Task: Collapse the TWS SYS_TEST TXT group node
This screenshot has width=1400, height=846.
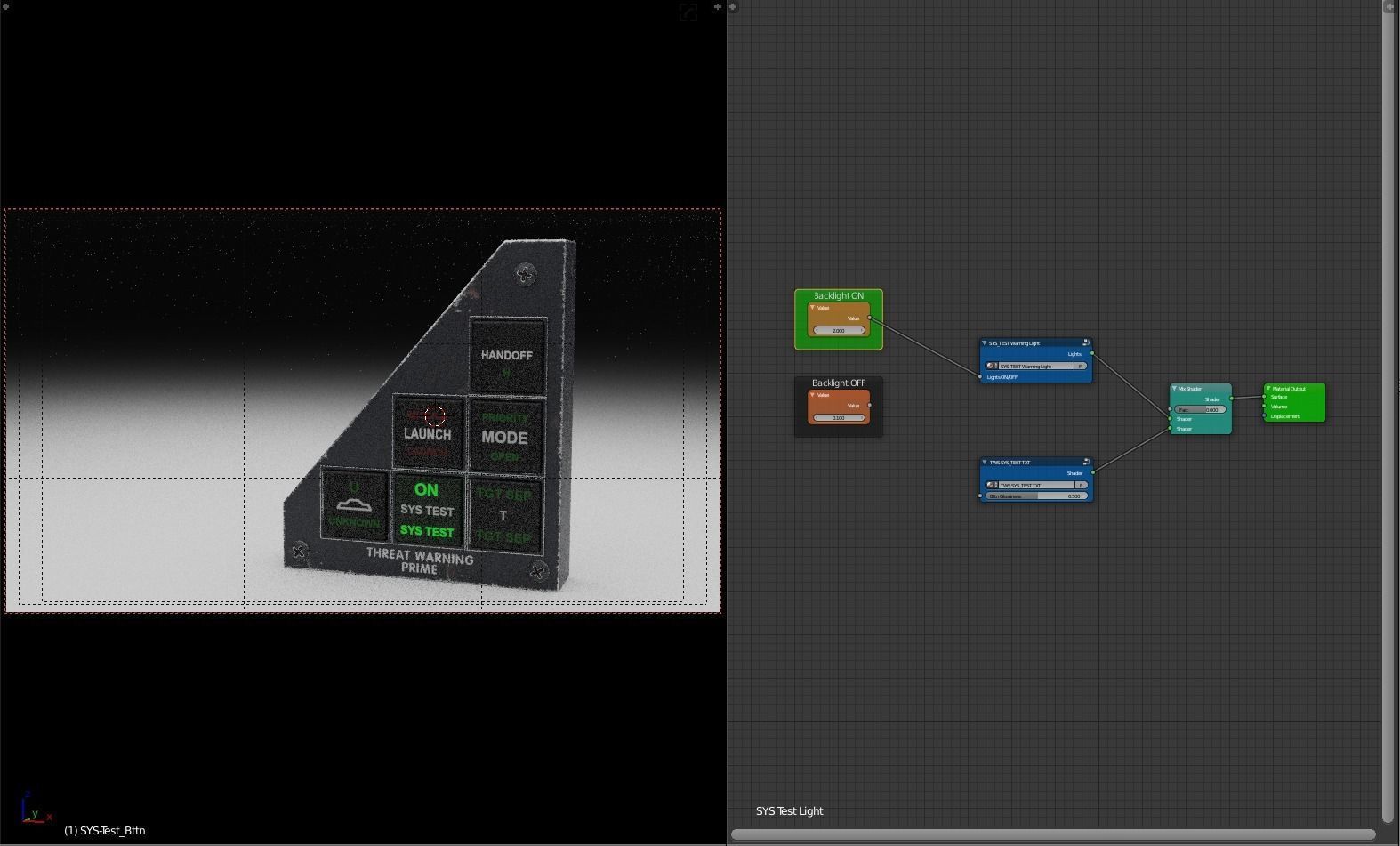Action: point(984,463)
